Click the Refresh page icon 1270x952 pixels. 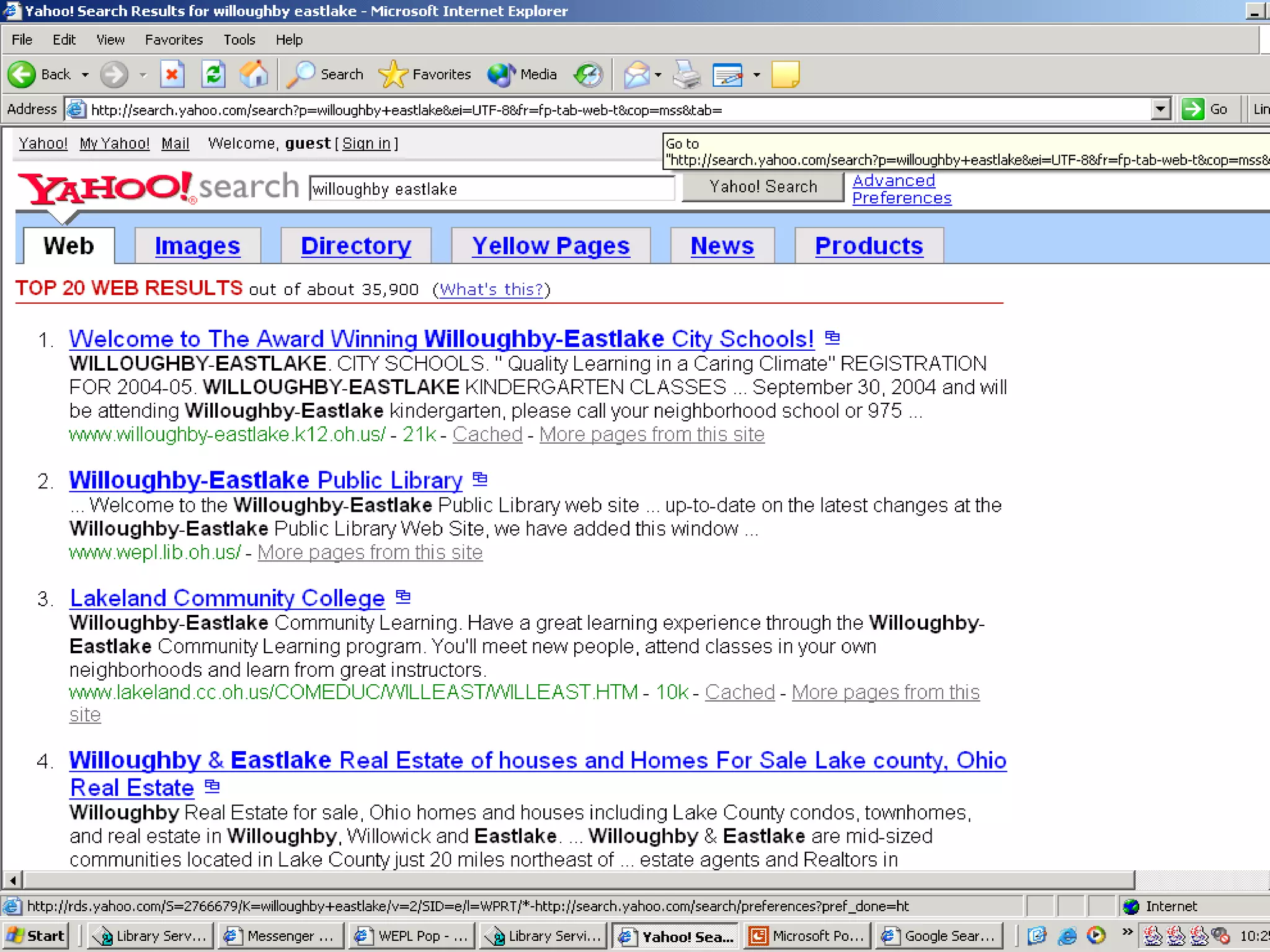click(213, 75)
